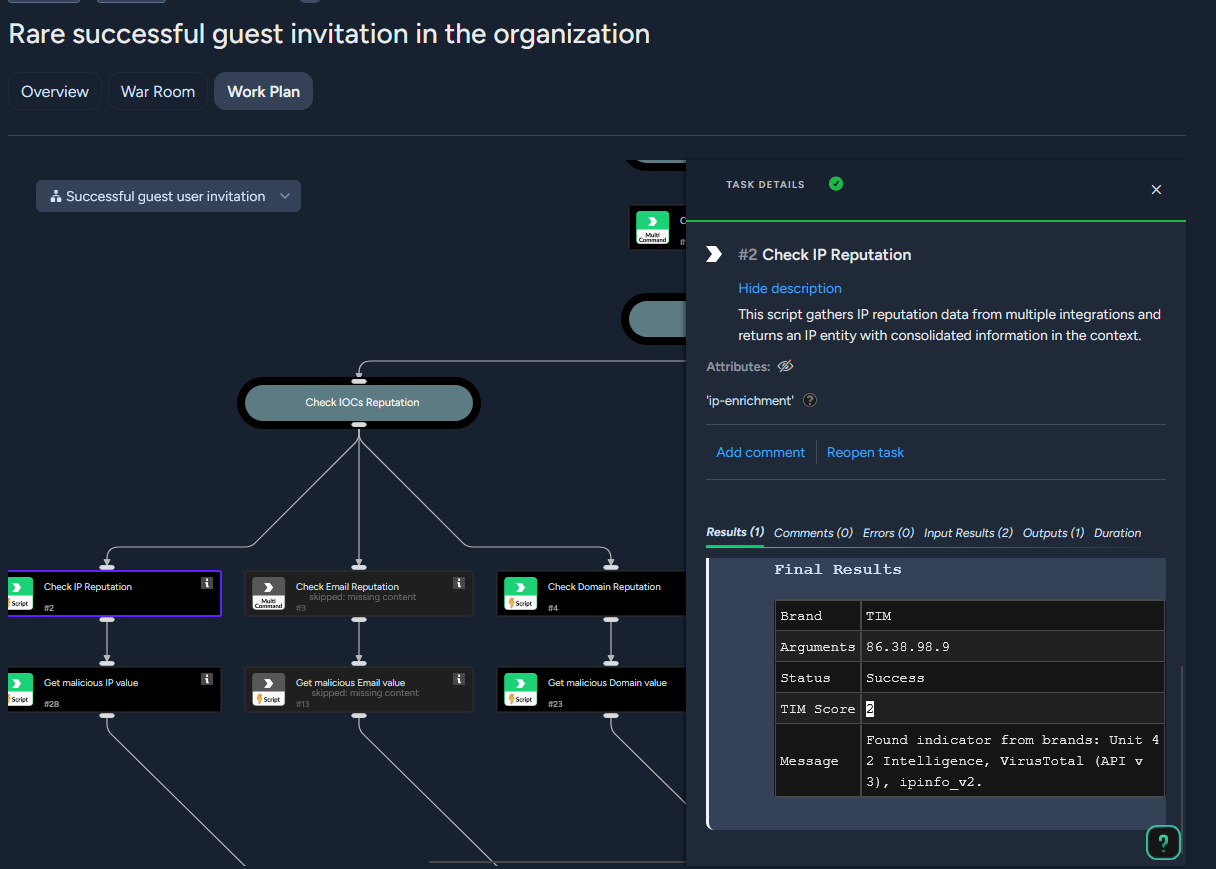This screenshot has width=1216, height=869.
Task: Click the Success value in the Status row
Action: 895,678
